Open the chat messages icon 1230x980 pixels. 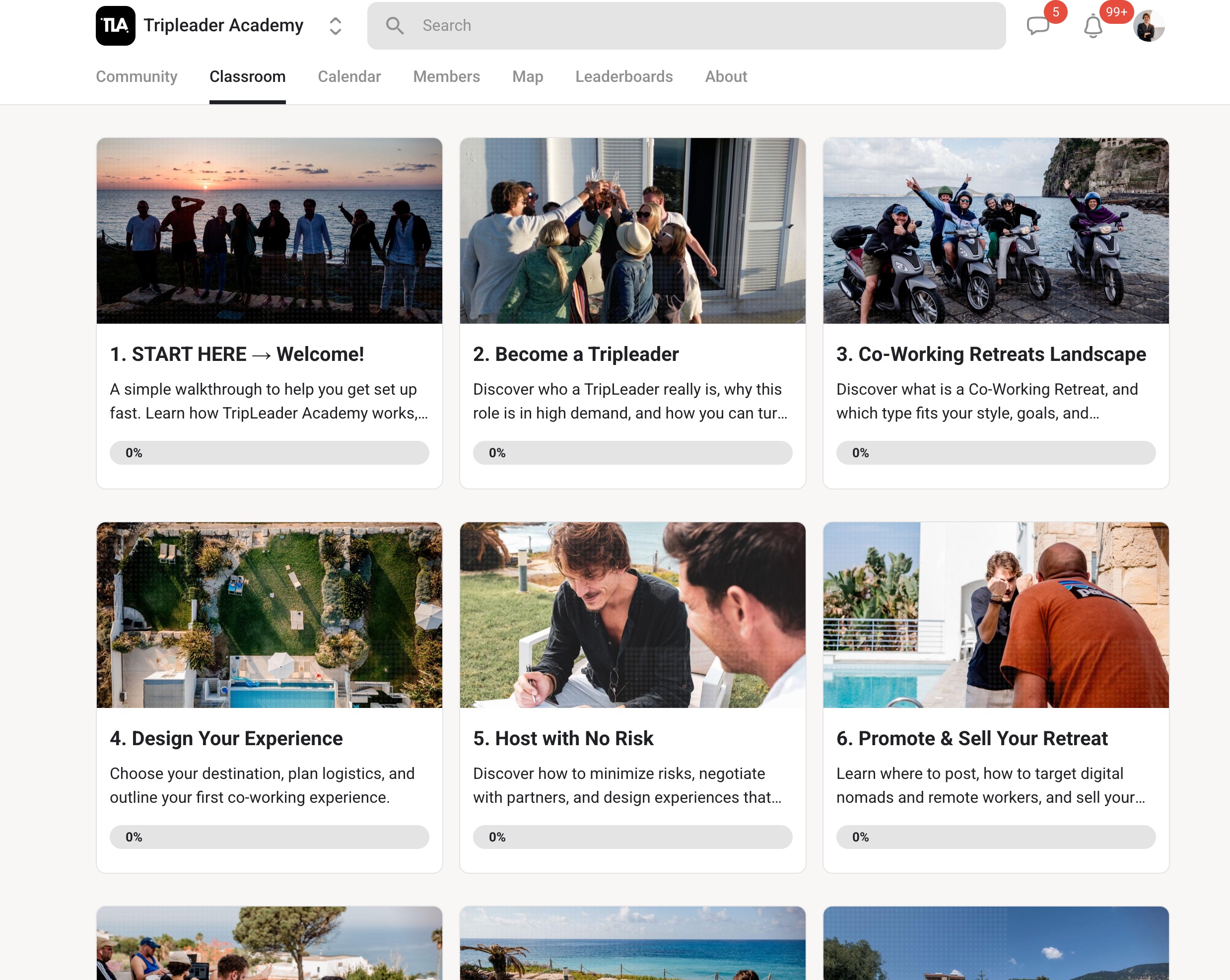point(1037,26)
